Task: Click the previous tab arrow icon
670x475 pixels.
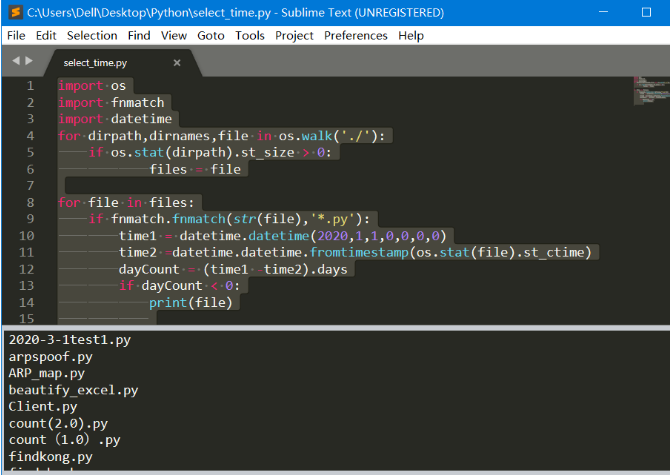Action: point(16,61)
